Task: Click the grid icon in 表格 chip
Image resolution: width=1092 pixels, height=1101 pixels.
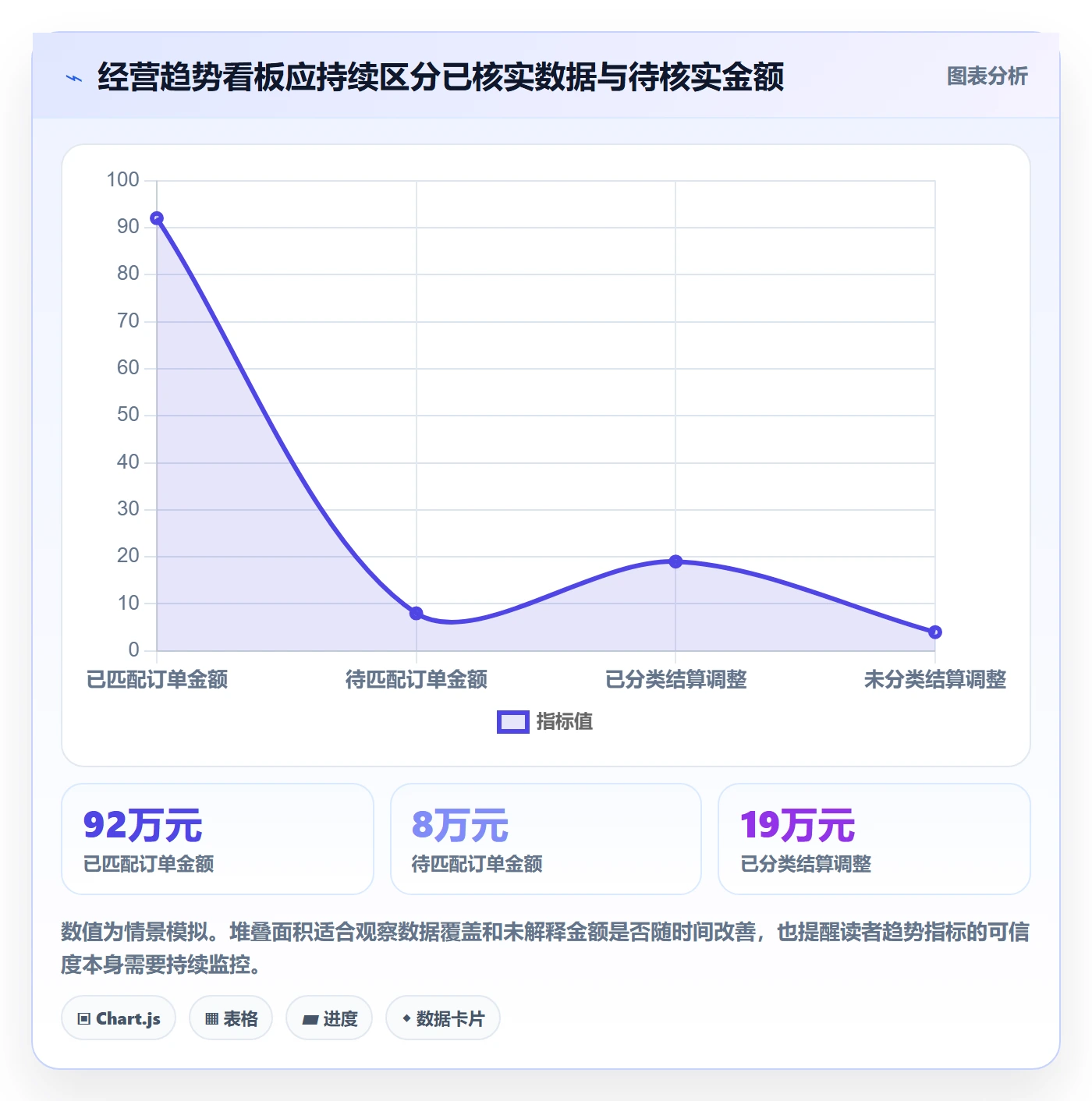Action: click(x=211, y=1019)
